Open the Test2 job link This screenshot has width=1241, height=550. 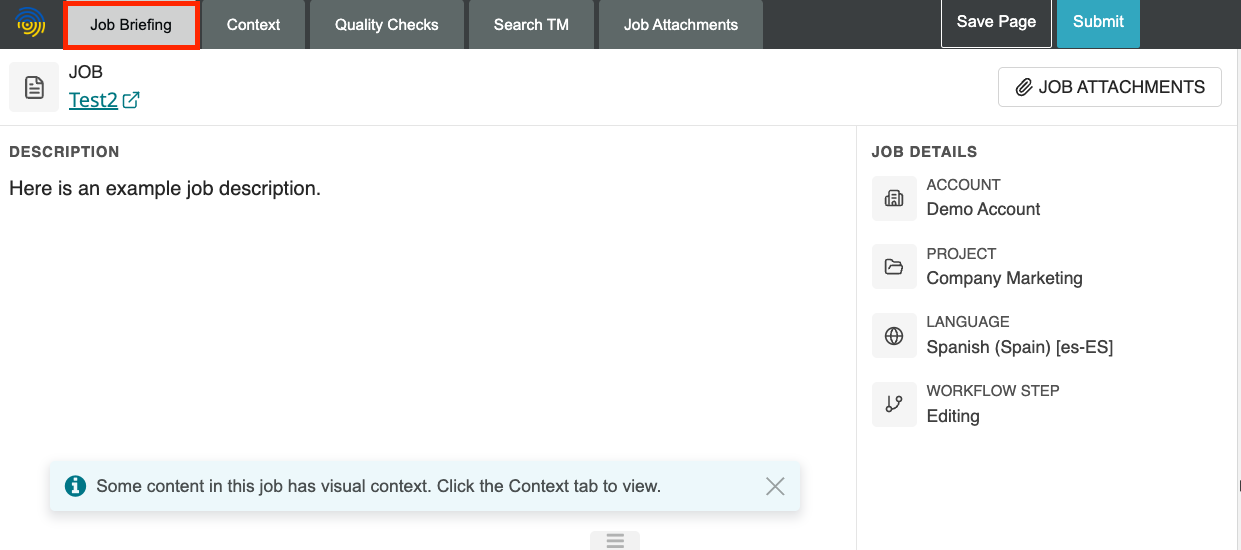coord(93,100)
